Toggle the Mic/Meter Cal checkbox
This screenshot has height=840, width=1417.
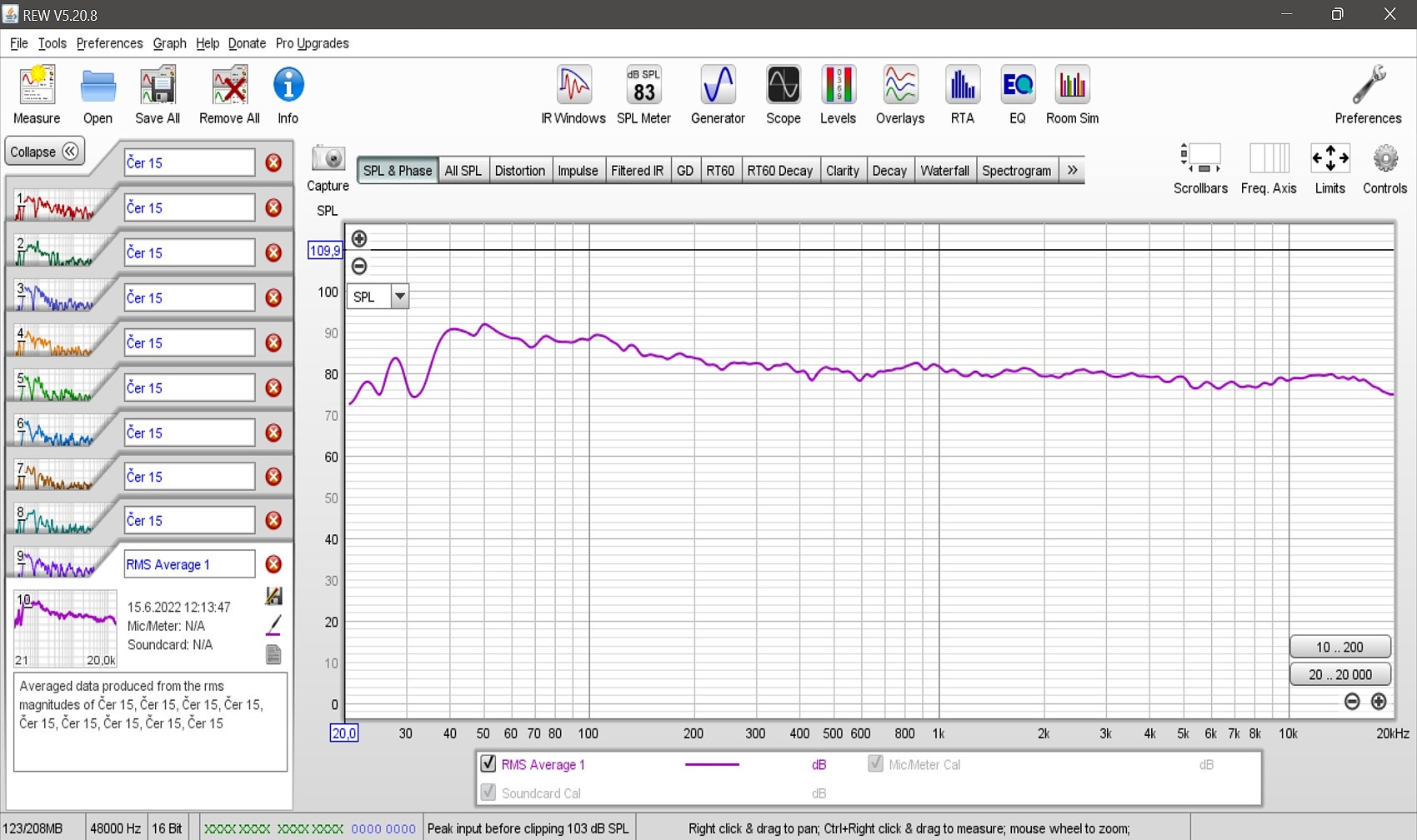tap(875, 763)
